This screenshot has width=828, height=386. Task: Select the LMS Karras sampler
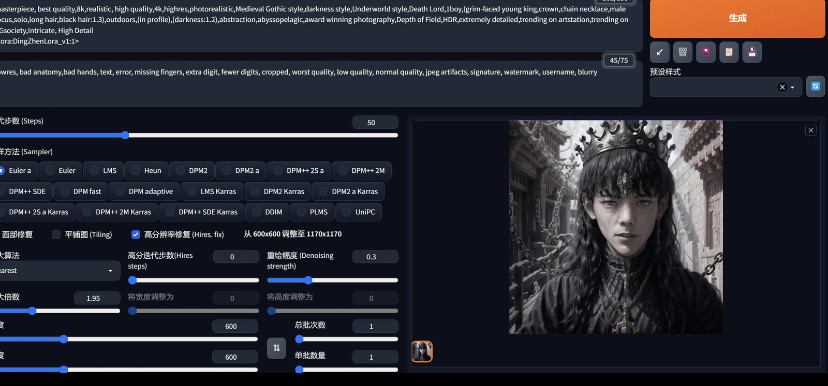point(212,191)
